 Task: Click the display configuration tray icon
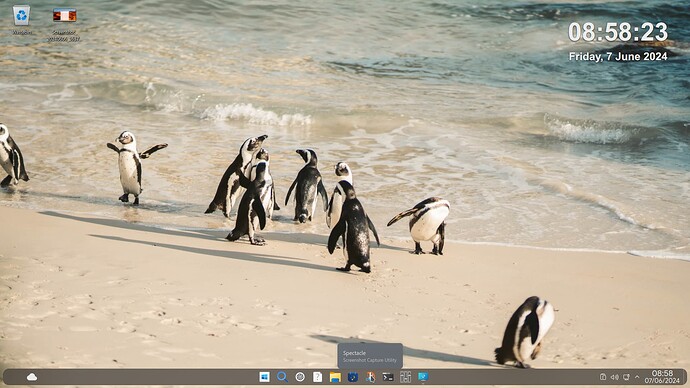pyautogui.click(x=626, y=377)
